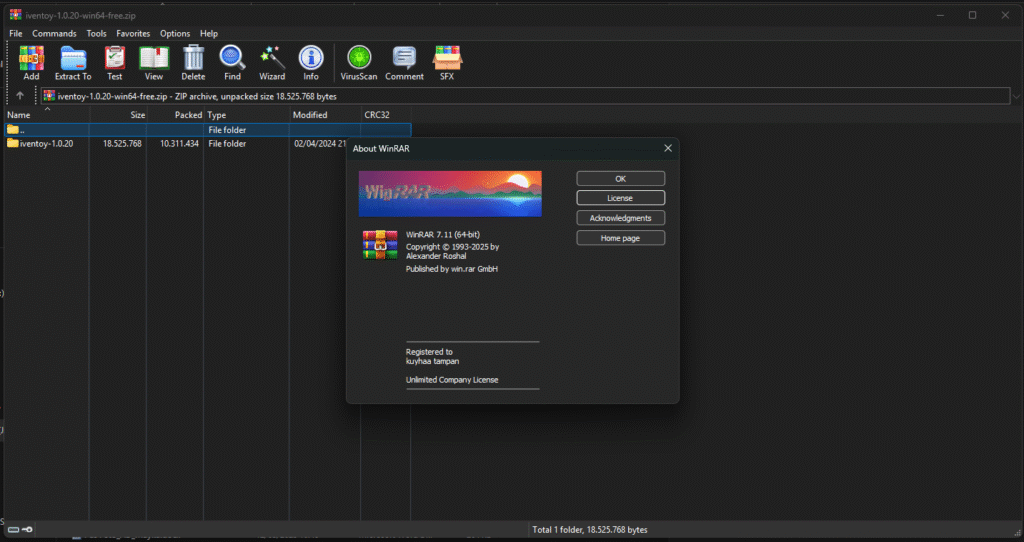Click the SFX toolbar icon
1024x542 pixels.
point(447,63)
